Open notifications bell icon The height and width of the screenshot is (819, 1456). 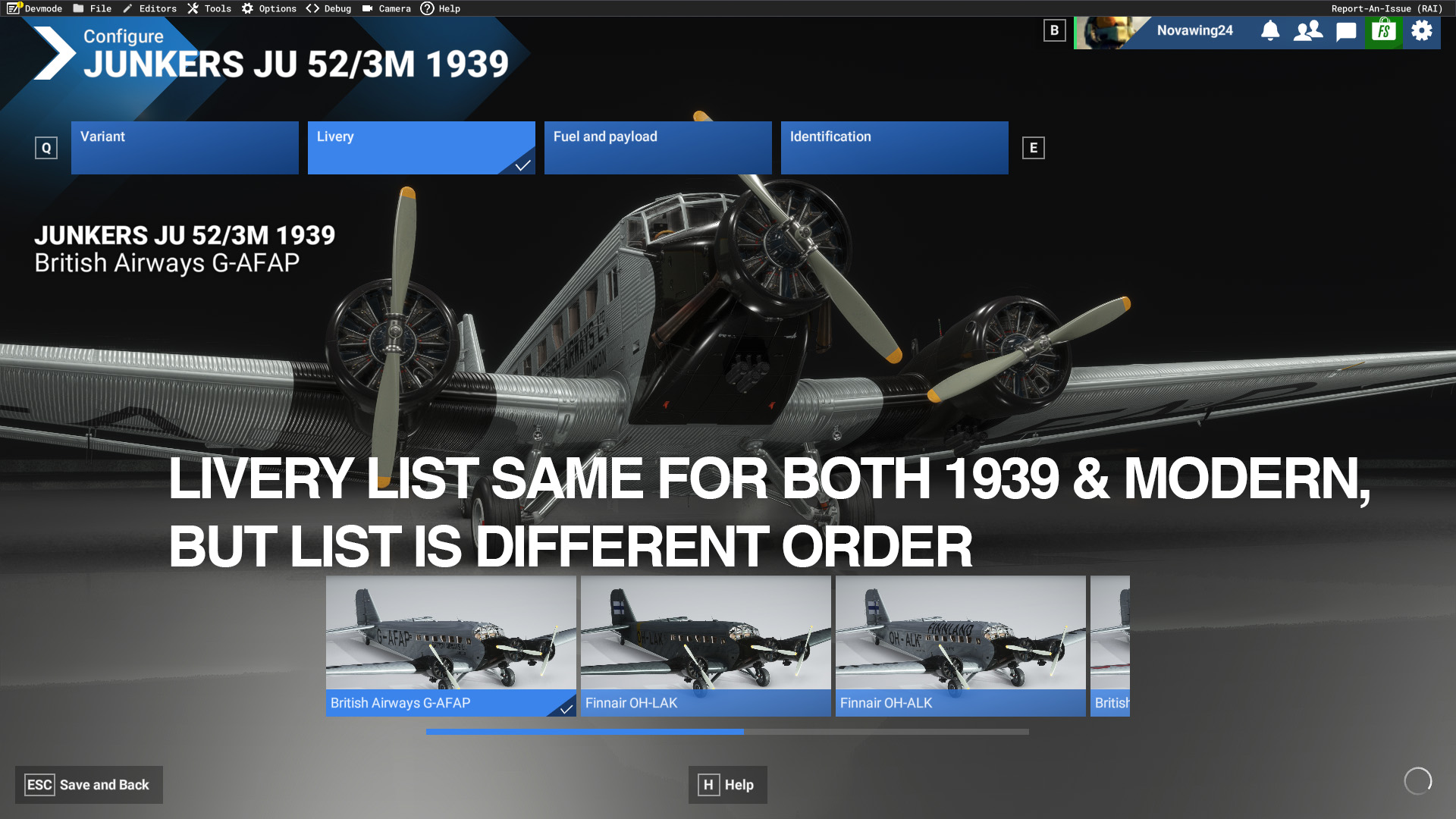tap(1270, 31)
